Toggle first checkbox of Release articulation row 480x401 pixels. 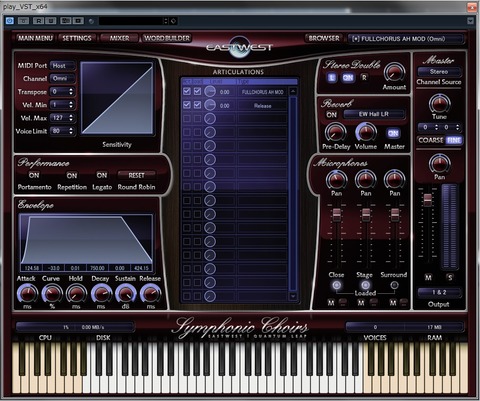click(187, 105)
